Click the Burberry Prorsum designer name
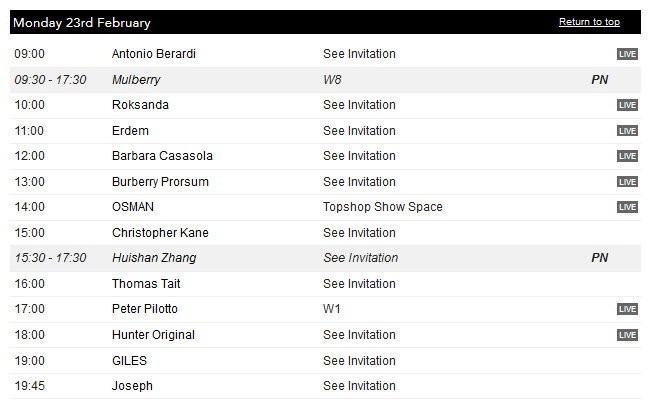The width and height of the screenshot is (658, 420). coord(160,182)
